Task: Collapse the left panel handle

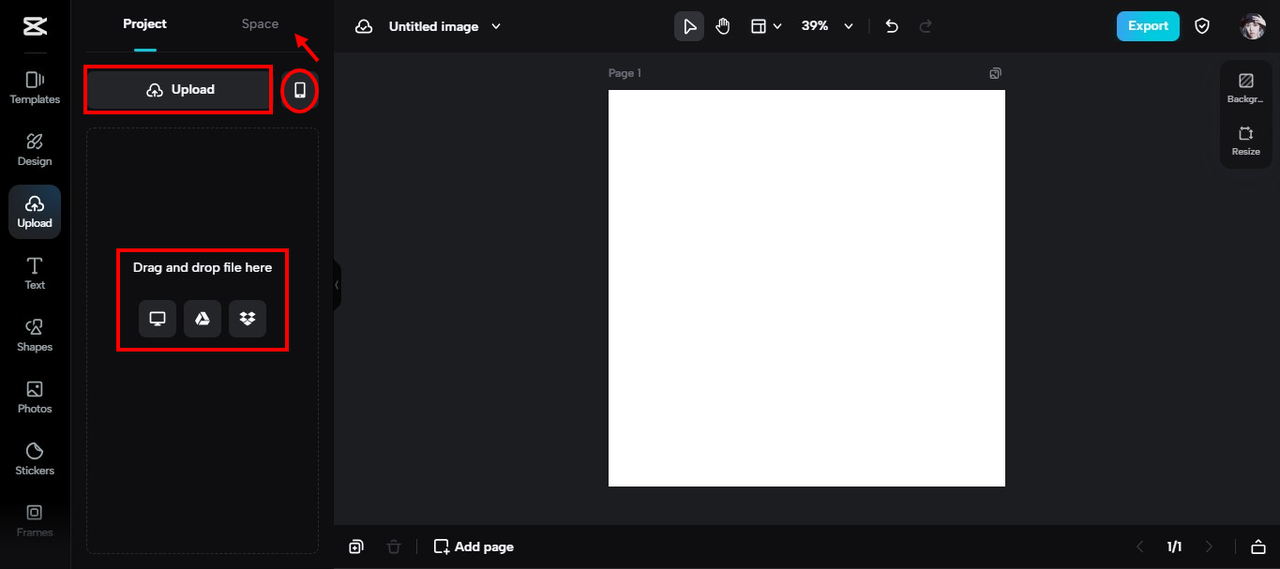Action: [337, 285]
